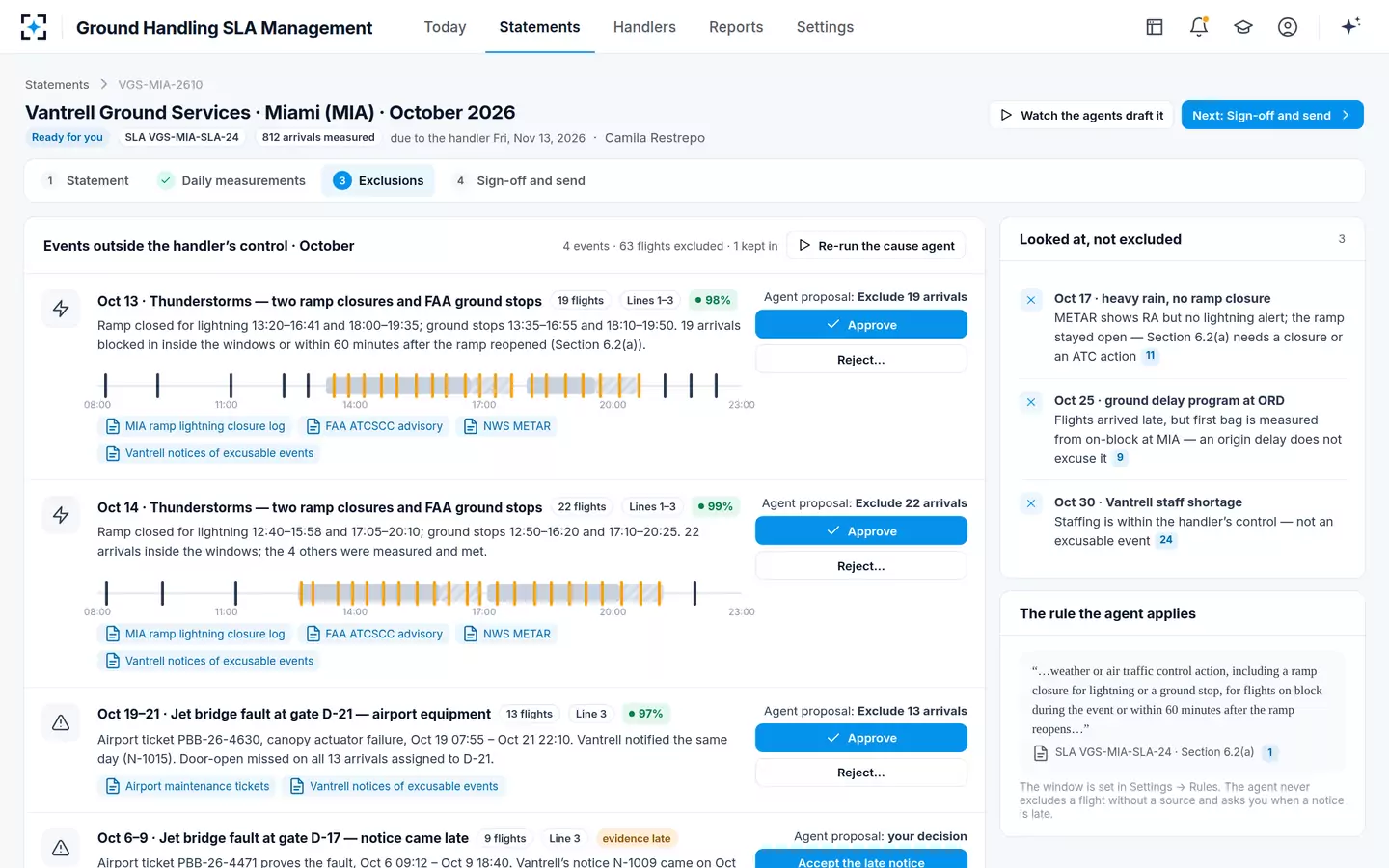The width and height of the screenshot is (1389, 868).
Task: Open citation 24 in Oct 30 note
Action: 1166,540
